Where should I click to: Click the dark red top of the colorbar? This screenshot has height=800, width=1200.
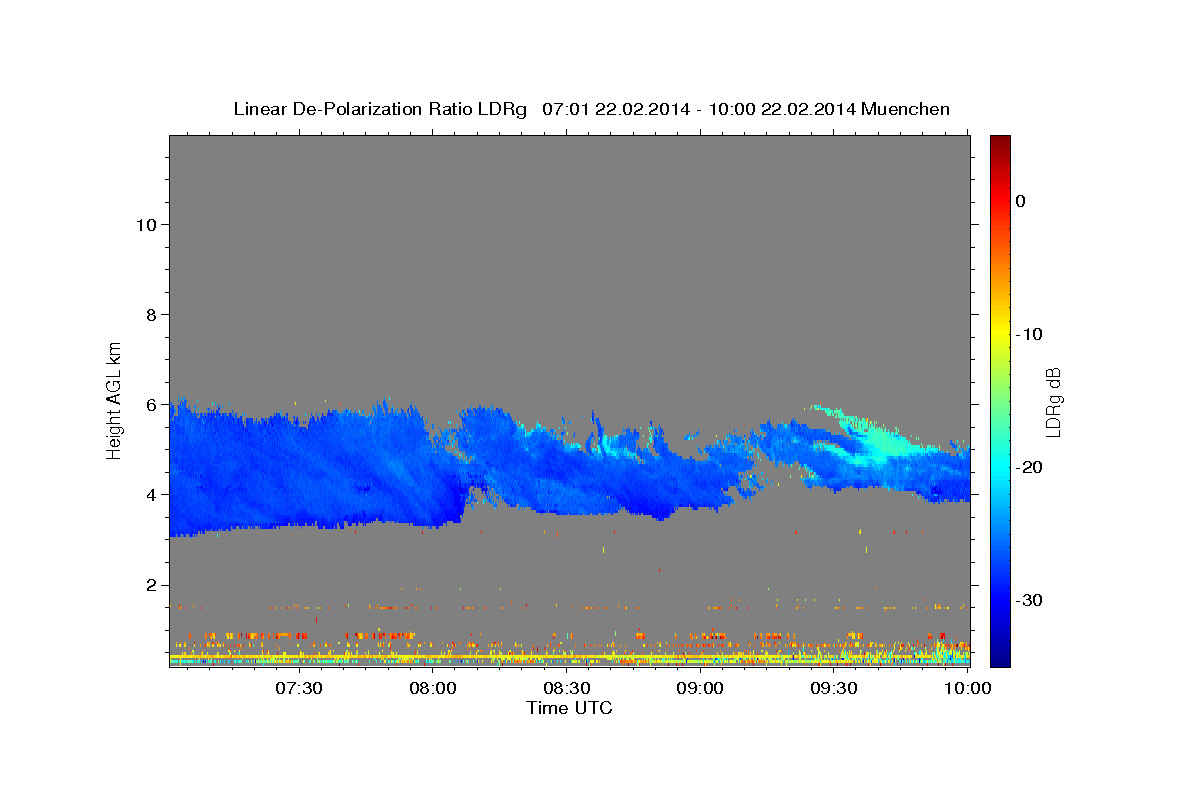point(1000,145)
